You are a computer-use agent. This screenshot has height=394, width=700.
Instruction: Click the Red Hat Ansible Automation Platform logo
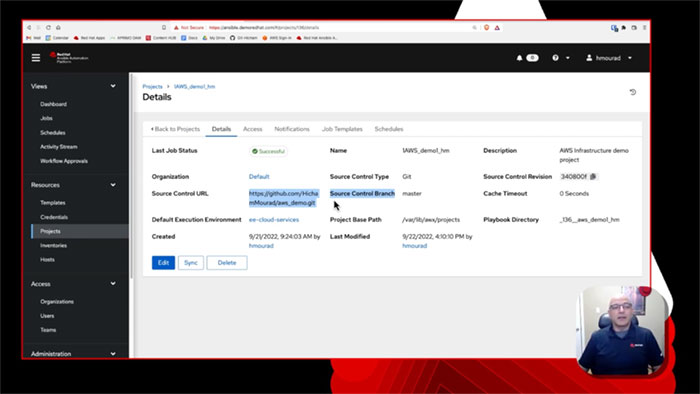coord(69,58)
